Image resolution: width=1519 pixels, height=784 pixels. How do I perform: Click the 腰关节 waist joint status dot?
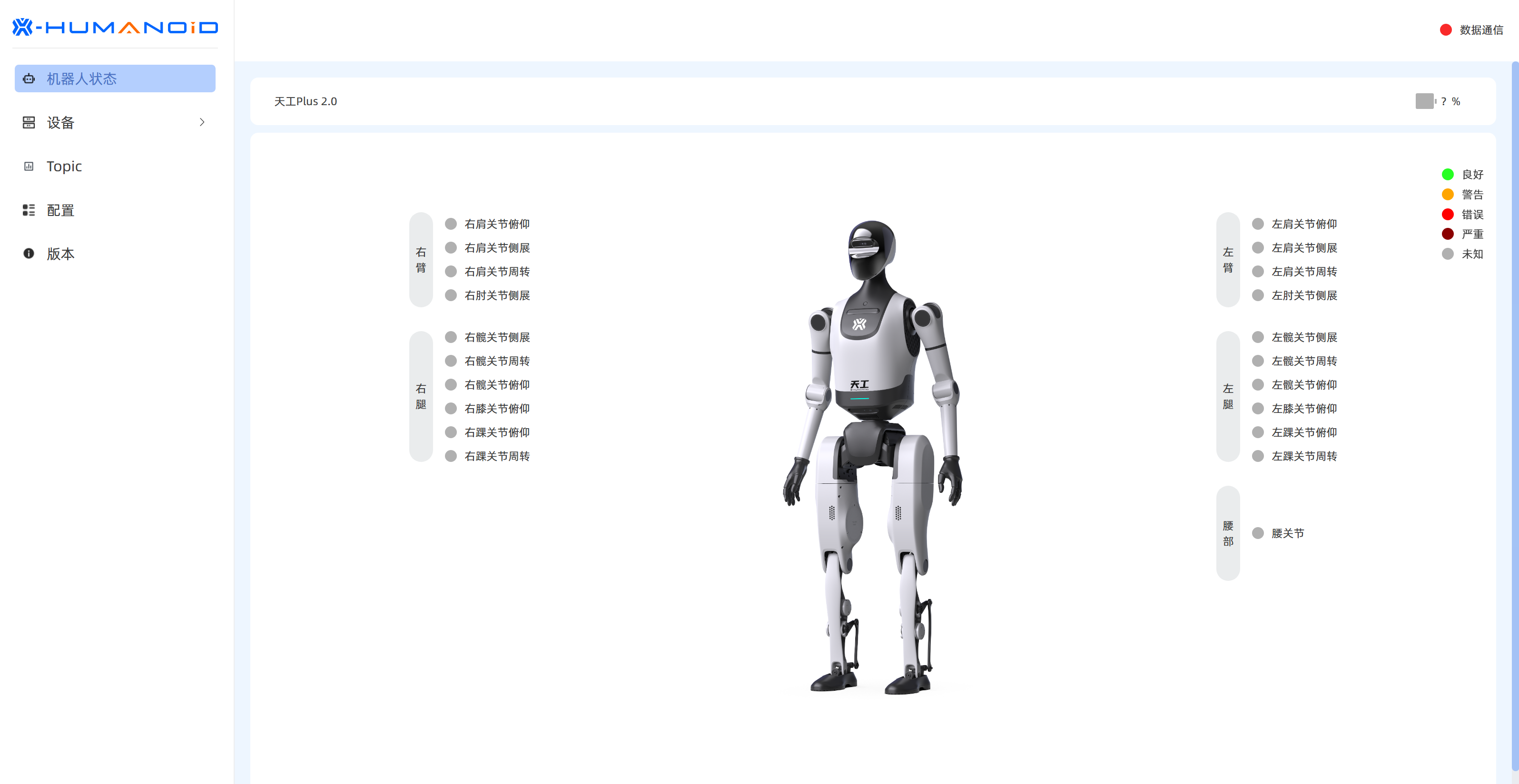[1258, 533]
